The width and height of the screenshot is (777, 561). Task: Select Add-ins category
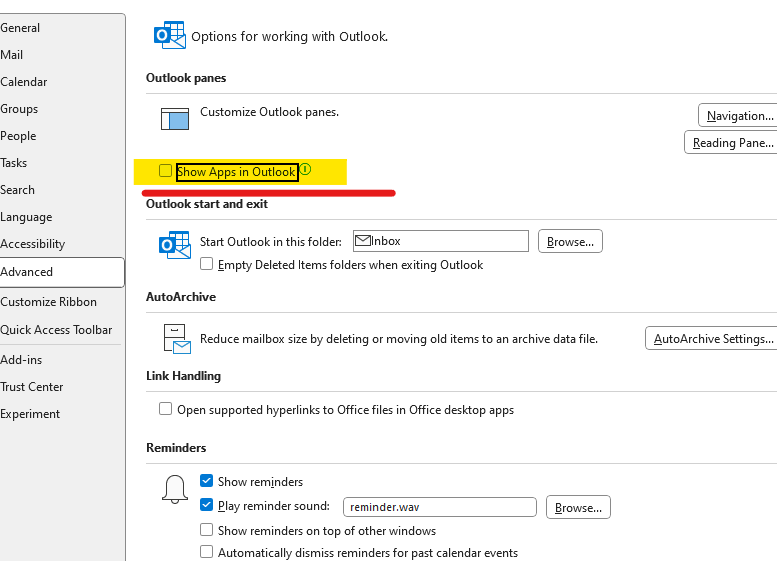pos(21,360)
